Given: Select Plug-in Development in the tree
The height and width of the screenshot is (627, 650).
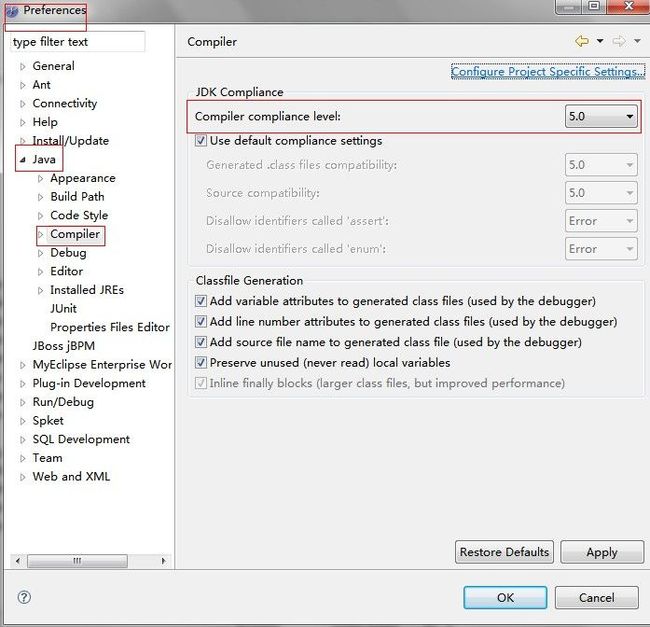Looking at the screenshot, I should [x=89, y=383].
